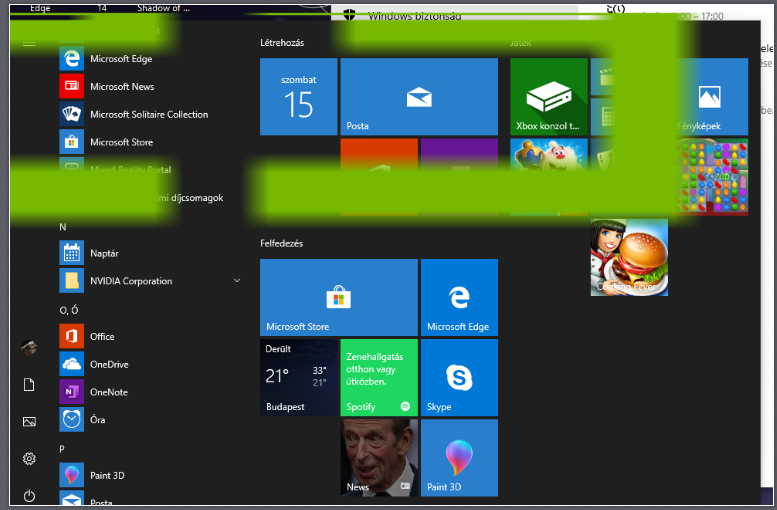777x510 pixels.
Task: Click the P letter header
Action: tap(62, 449)
